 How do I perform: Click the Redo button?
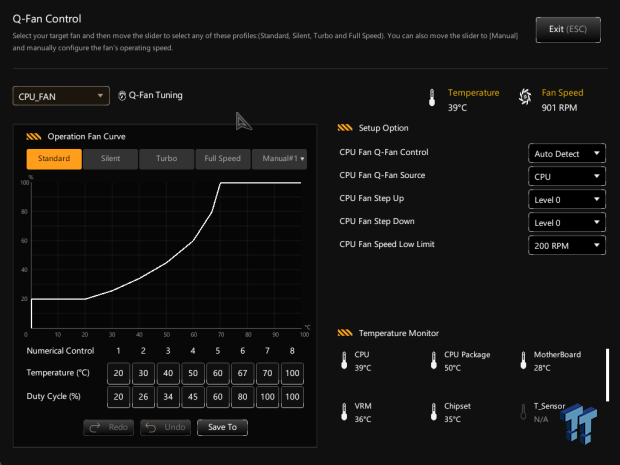click(109, 427)
